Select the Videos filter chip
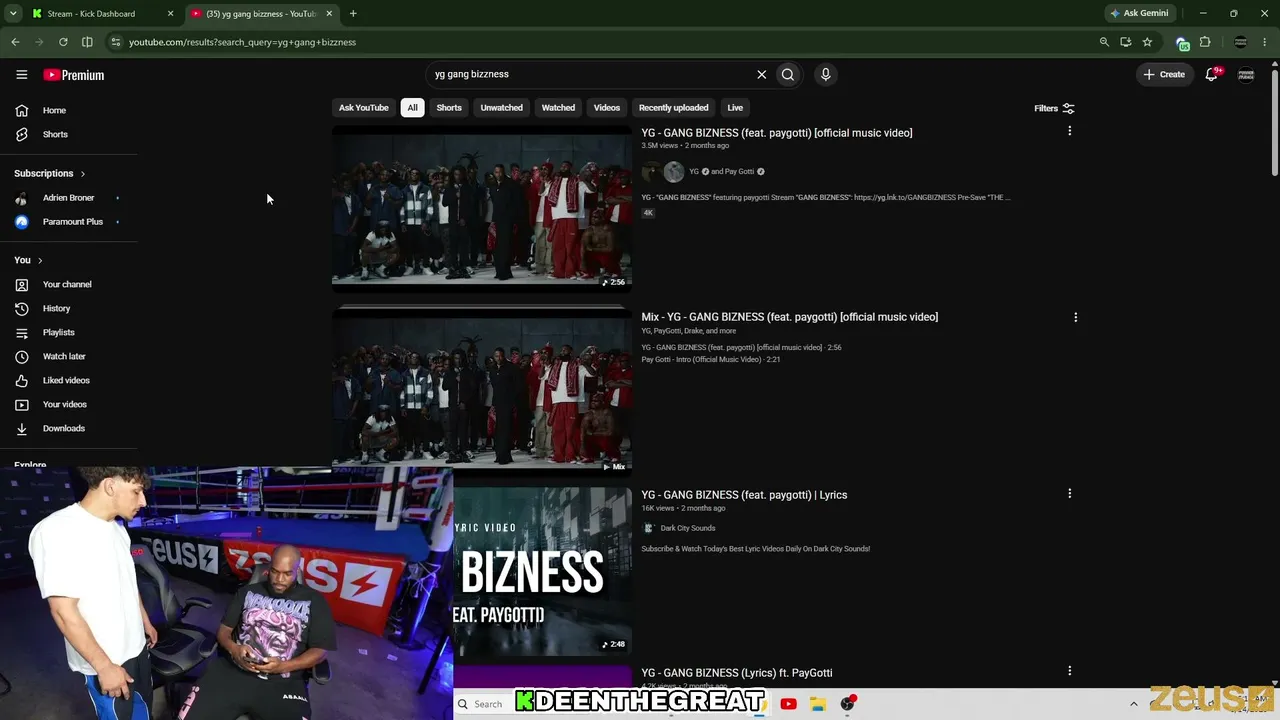1280x720 pixels. (607, 108)
